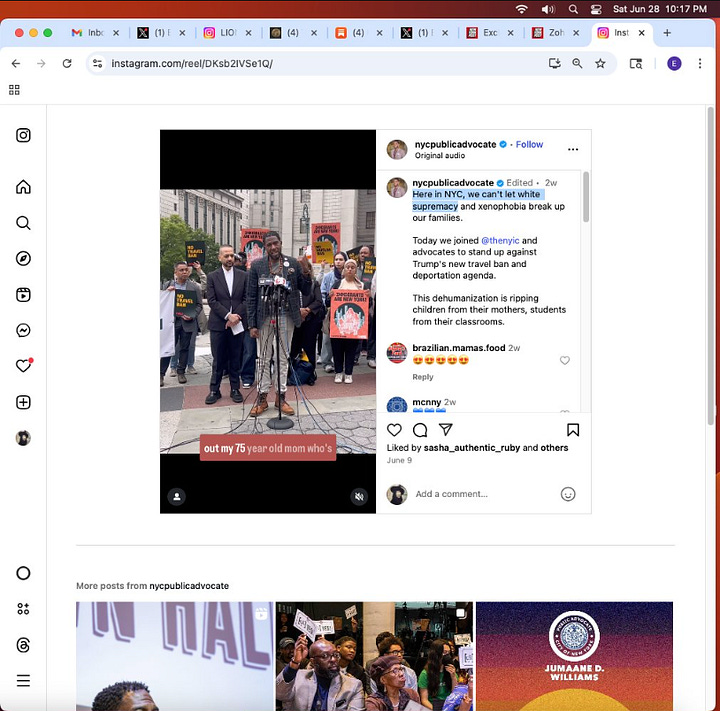This screenshot has height=711, width=720.
Task: Click Follow next to nycpublicadvocate
Action: coord(529,144)
